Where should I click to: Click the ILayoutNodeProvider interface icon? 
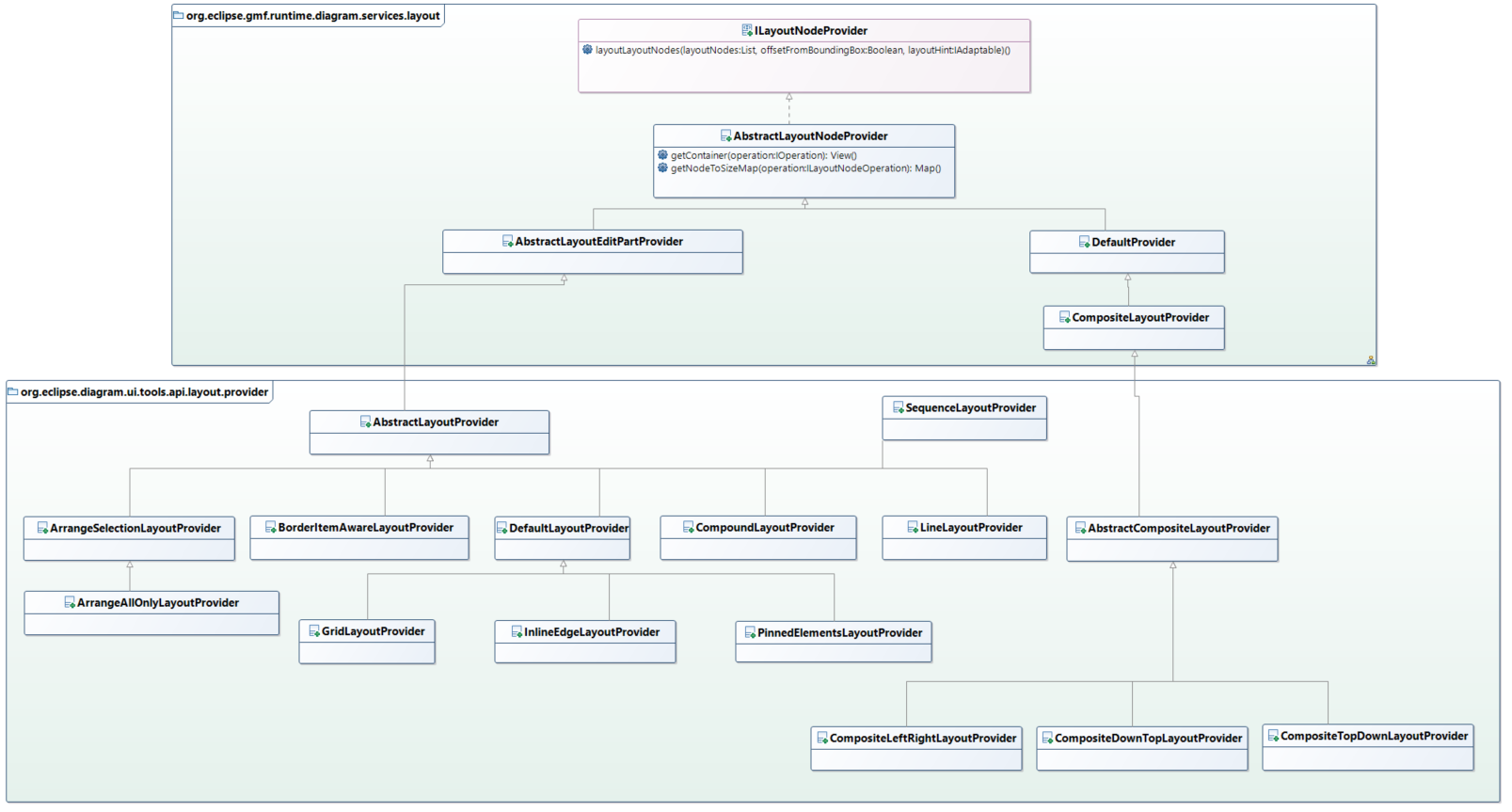[x=747, y=30]
